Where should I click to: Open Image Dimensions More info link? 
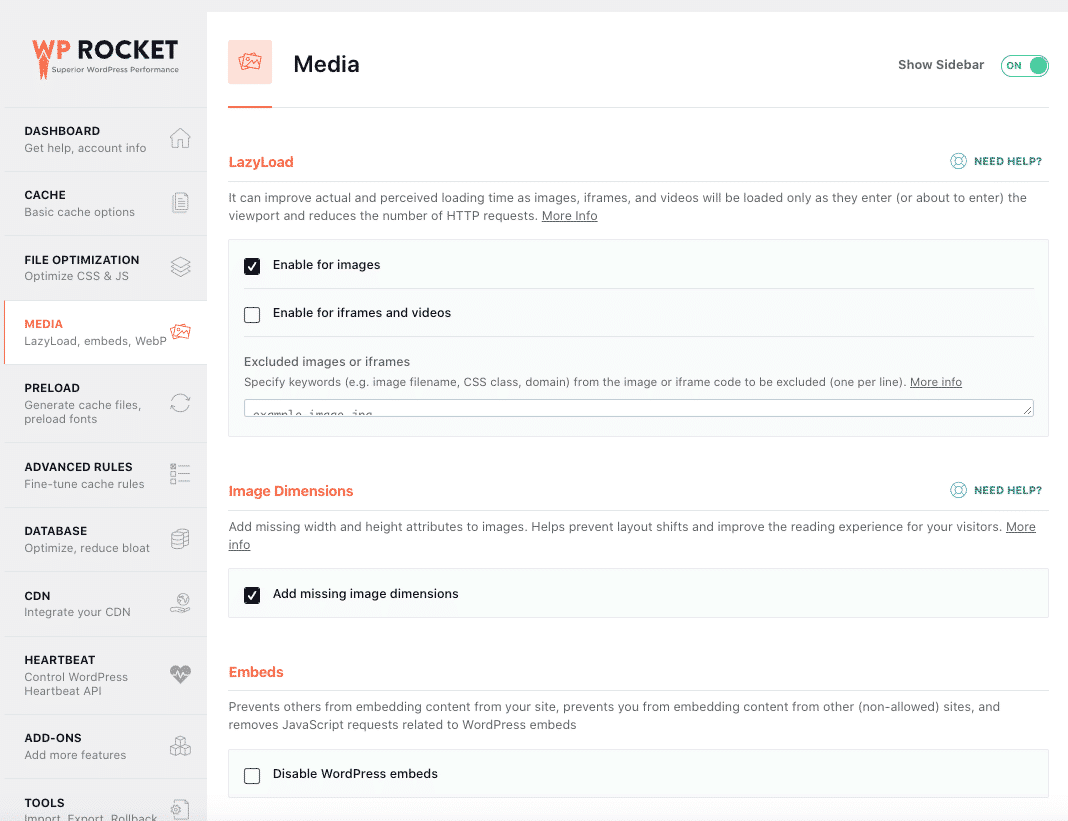[1020, 527]
